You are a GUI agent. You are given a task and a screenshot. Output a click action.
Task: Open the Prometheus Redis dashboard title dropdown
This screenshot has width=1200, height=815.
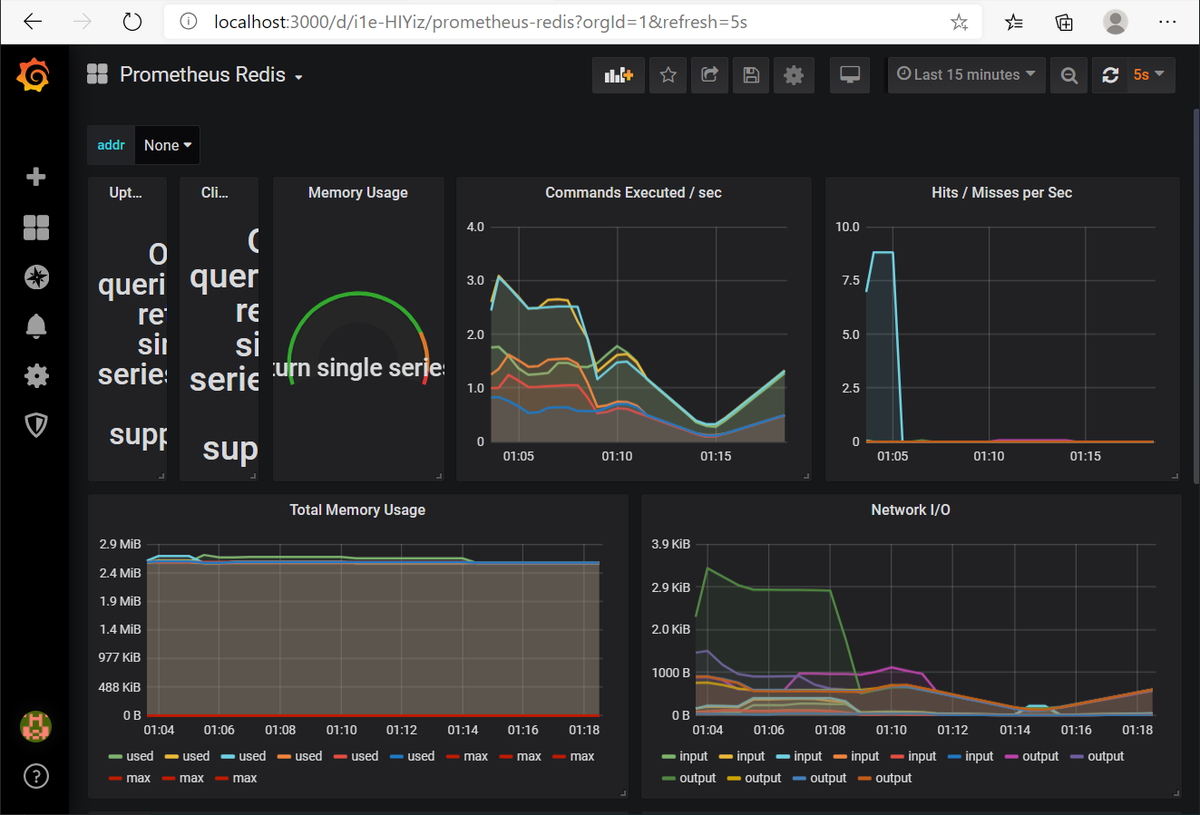(x=211, y=75)
